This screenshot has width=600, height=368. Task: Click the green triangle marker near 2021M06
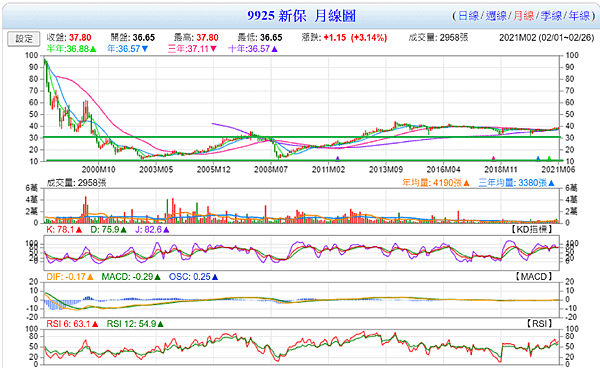[x=549, y=158]
